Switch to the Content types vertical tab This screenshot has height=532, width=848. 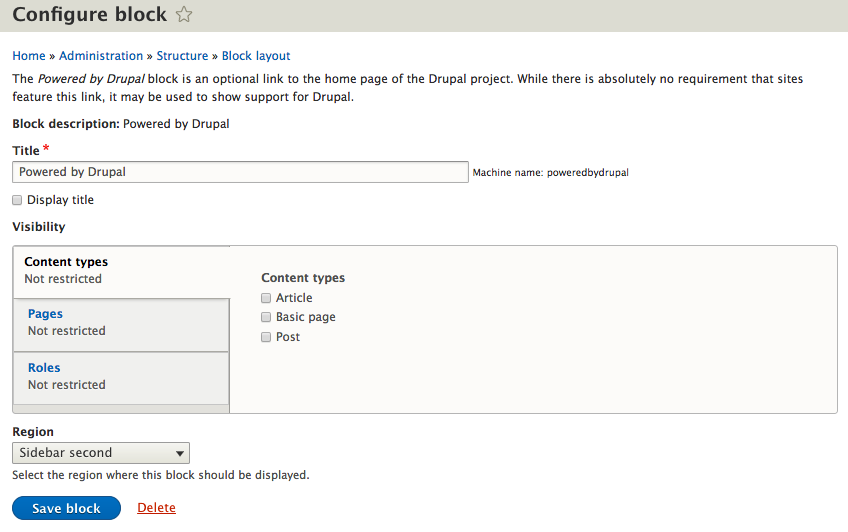[x=66, y=262]
